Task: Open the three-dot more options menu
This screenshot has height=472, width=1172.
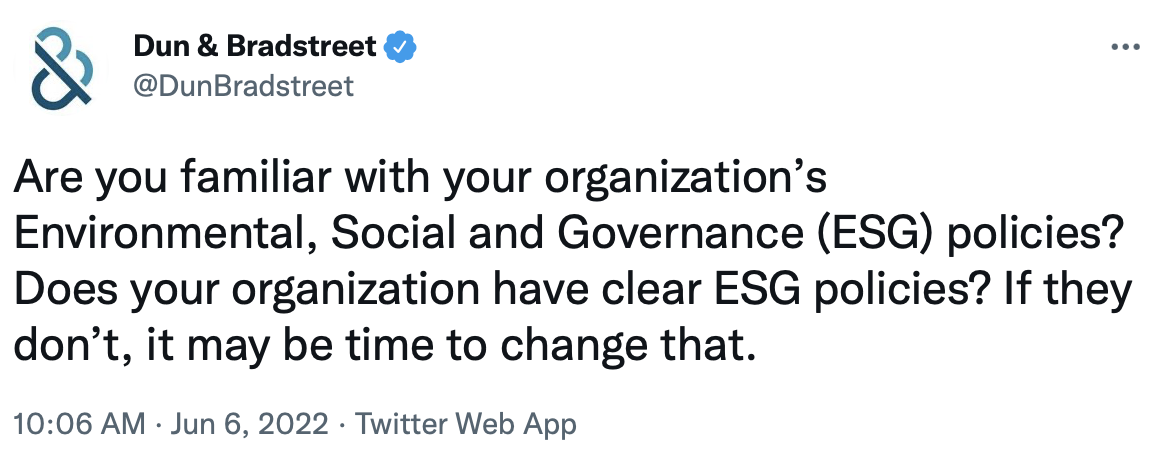Action: click(1126, 47)
